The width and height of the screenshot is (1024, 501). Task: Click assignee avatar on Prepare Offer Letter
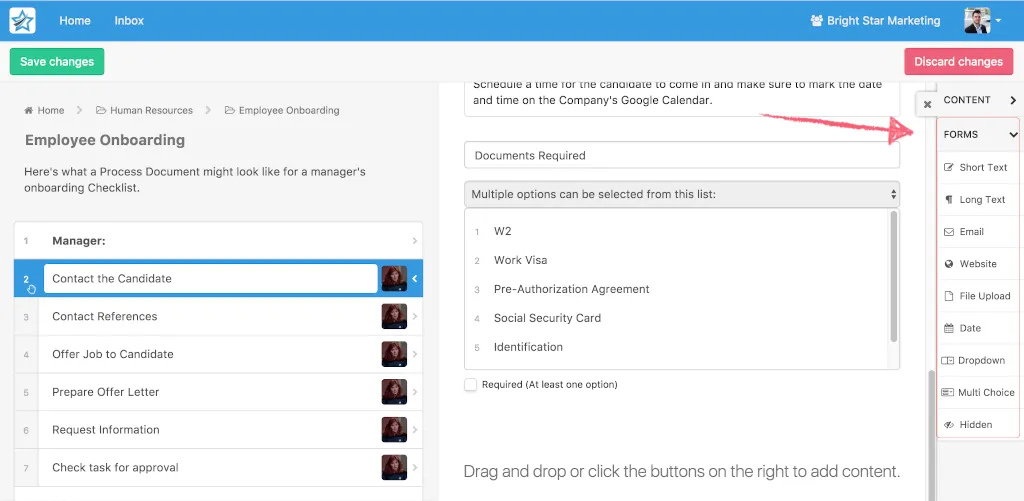(394, 392)
